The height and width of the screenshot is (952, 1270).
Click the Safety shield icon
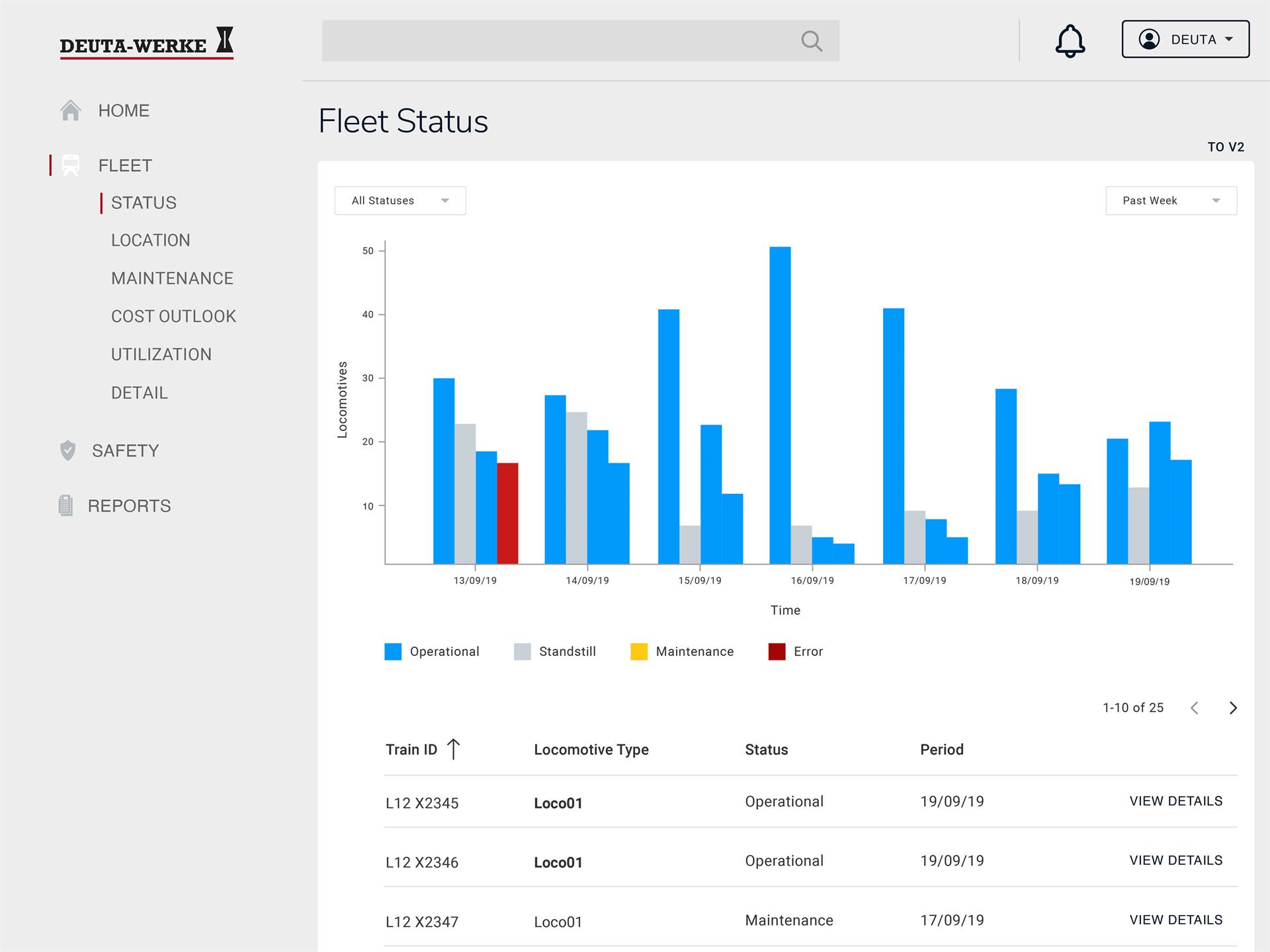pos(68,450)
